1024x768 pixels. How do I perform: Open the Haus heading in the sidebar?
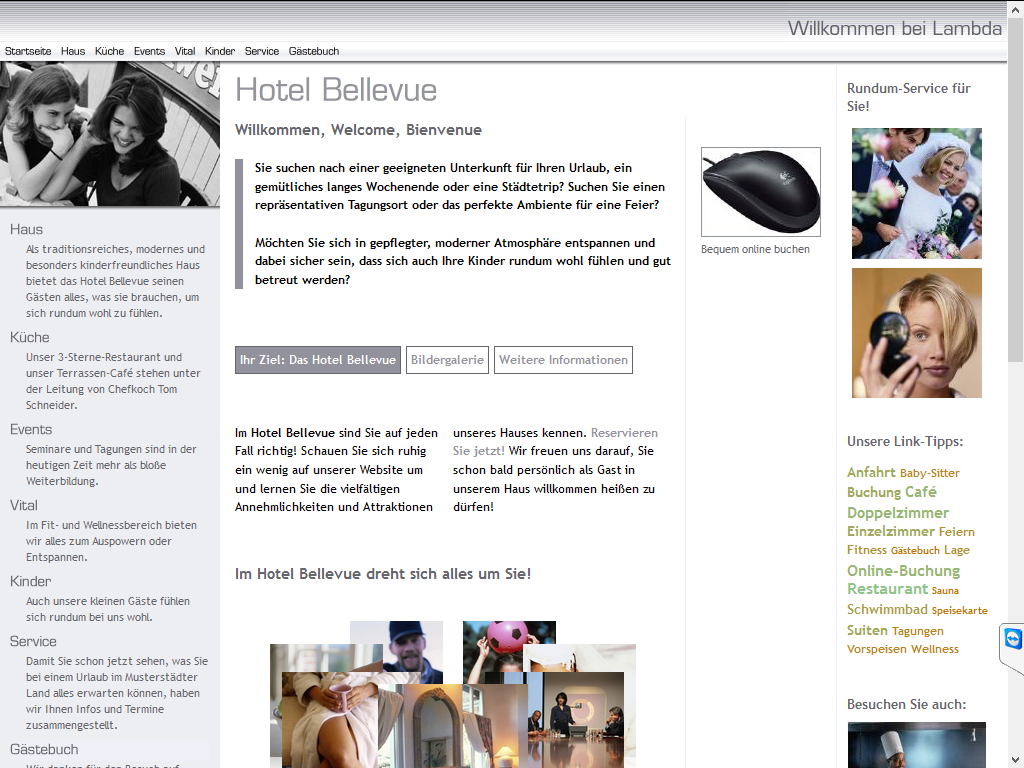(26, 229)
